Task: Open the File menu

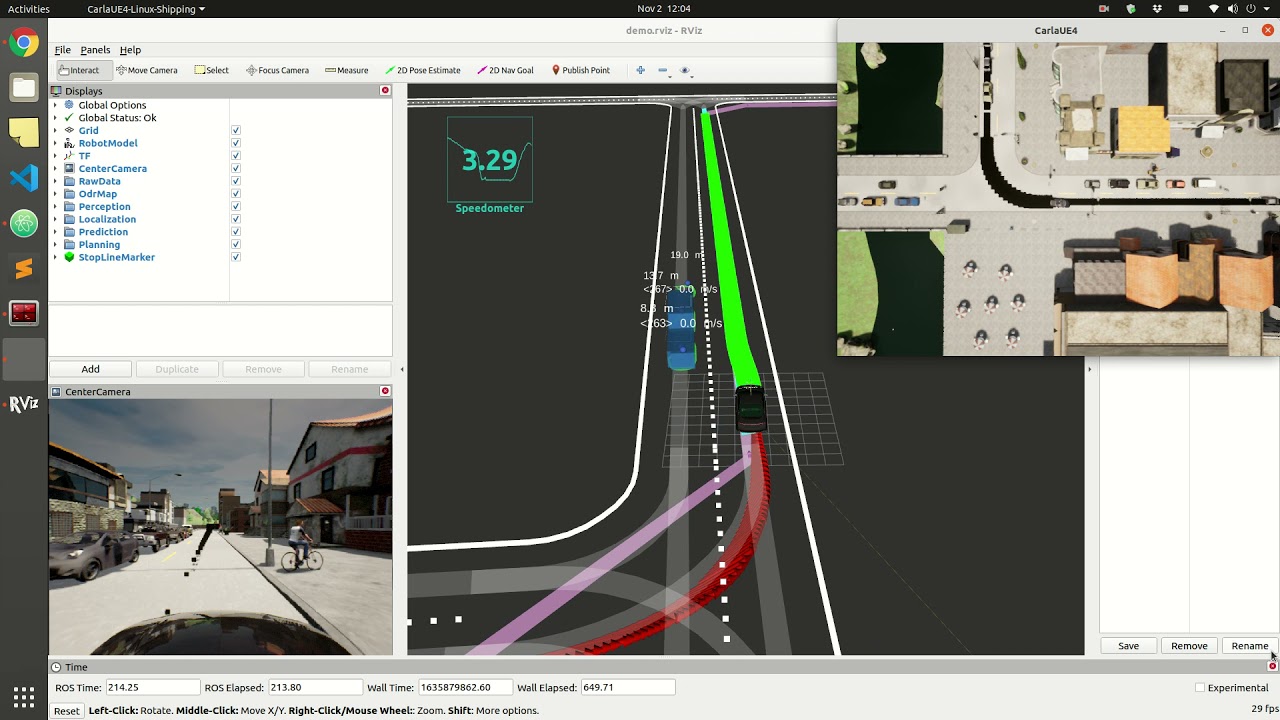Action: pyautogui.click(x=63, y=50)
